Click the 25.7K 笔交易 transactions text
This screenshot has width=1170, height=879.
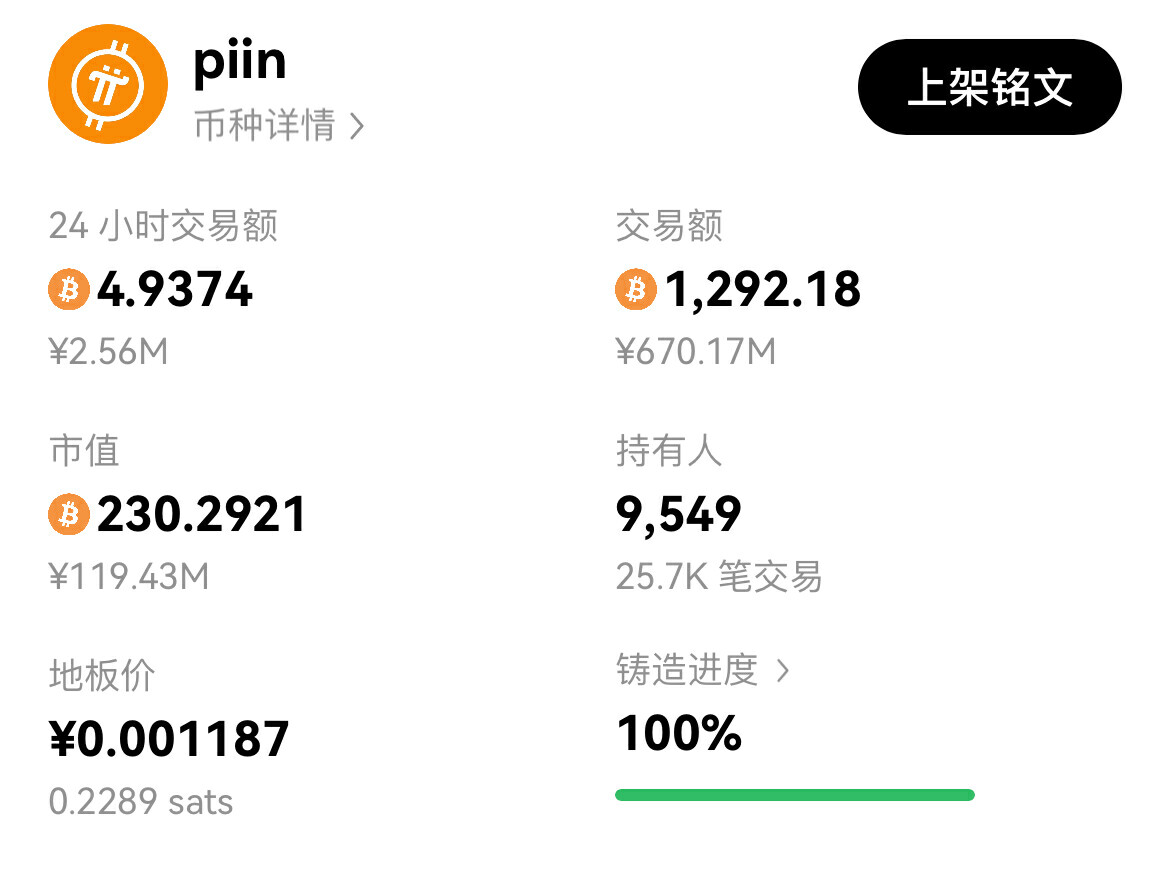(x=718, y=577)
